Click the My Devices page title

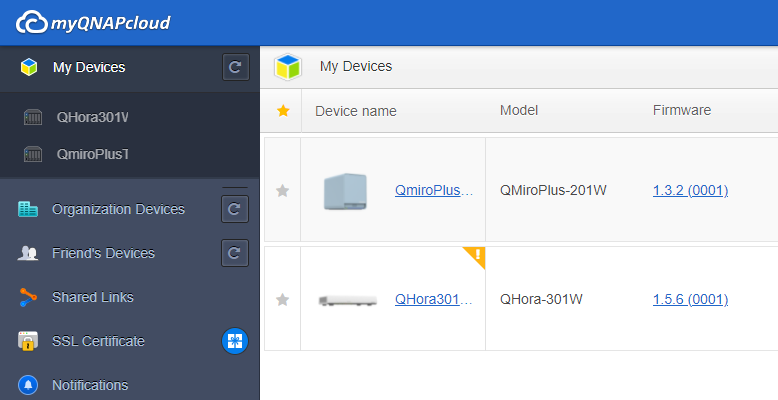356,67
